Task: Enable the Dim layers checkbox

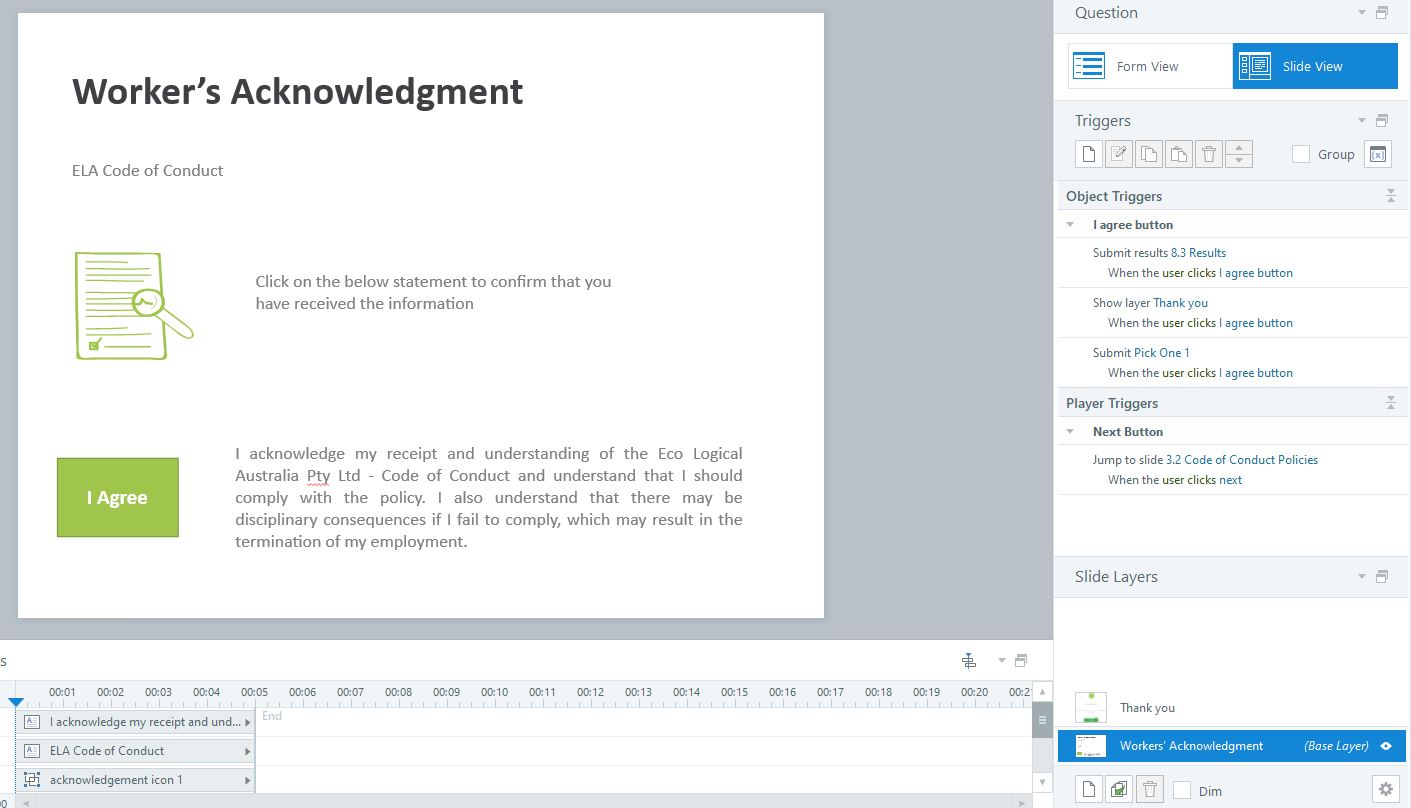Action: [x=1182, y=790]
